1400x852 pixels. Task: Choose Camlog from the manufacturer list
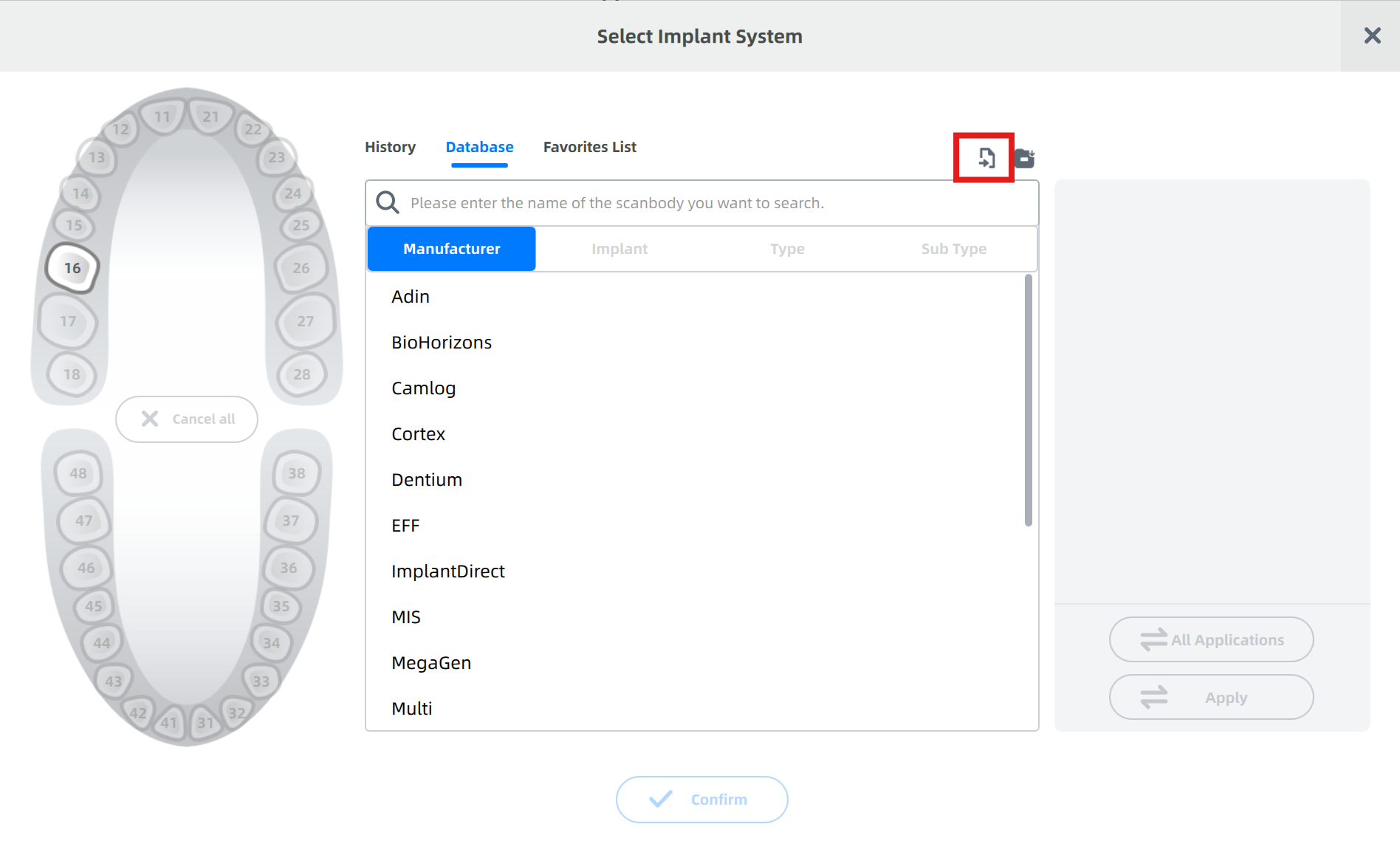(x=696, y=388)
